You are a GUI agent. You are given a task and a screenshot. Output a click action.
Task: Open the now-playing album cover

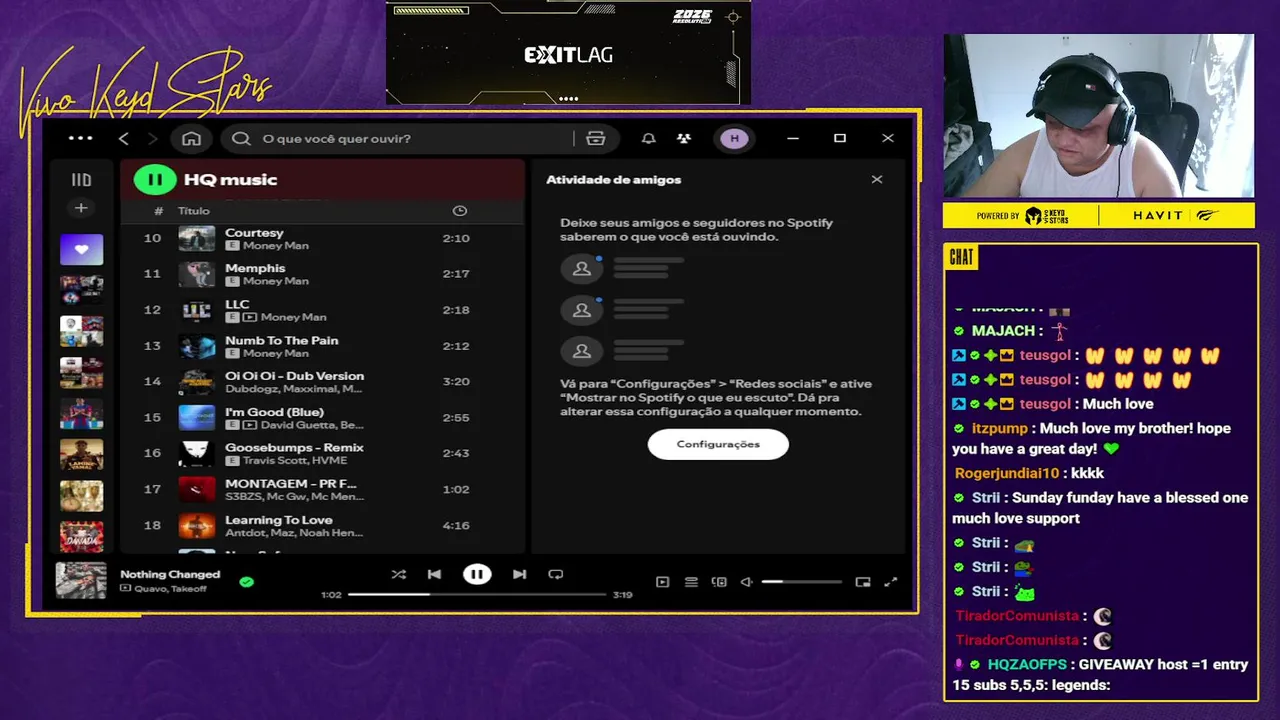pos(81,580)
